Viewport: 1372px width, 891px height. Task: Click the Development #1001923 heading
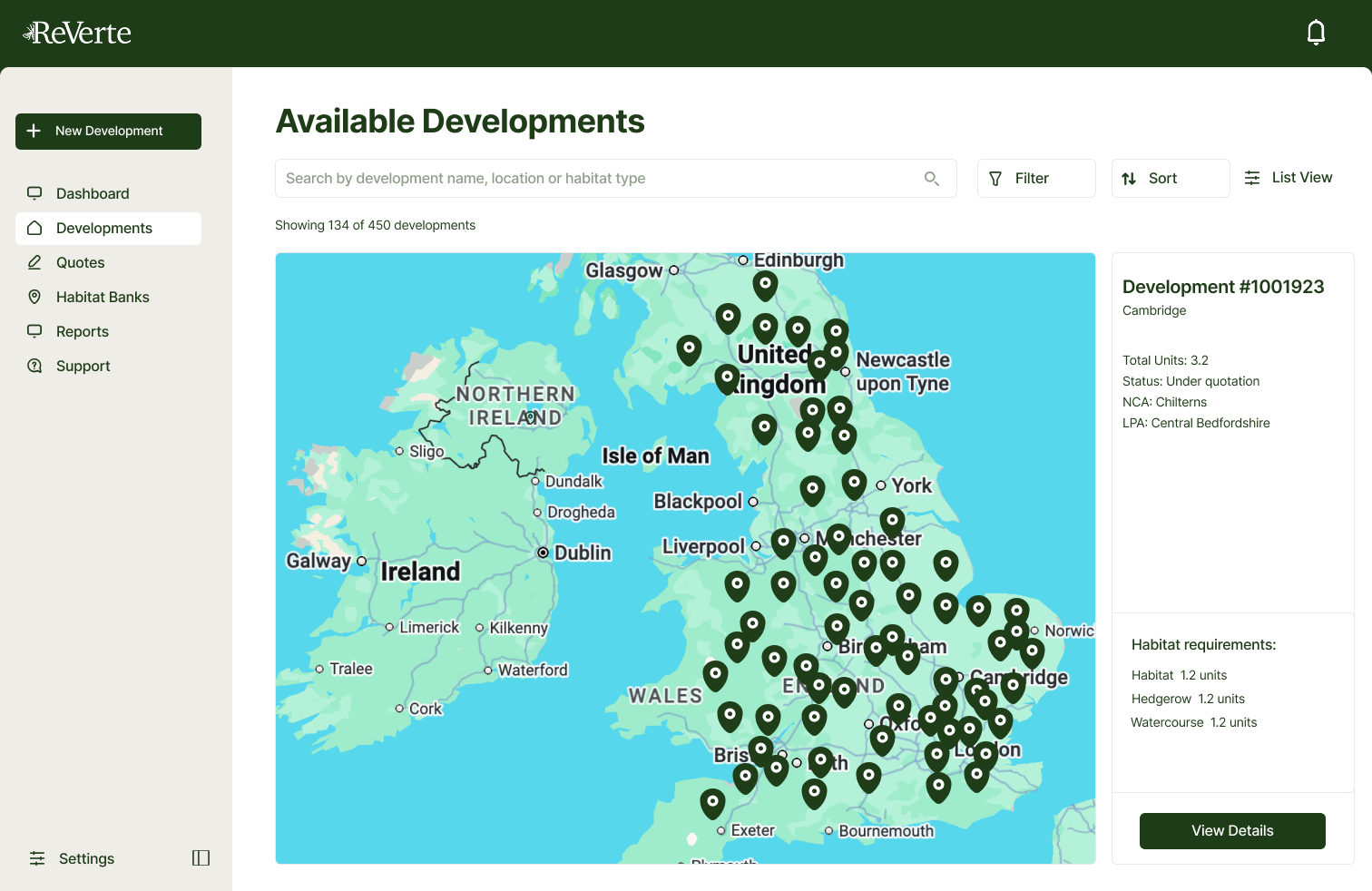1223,287
